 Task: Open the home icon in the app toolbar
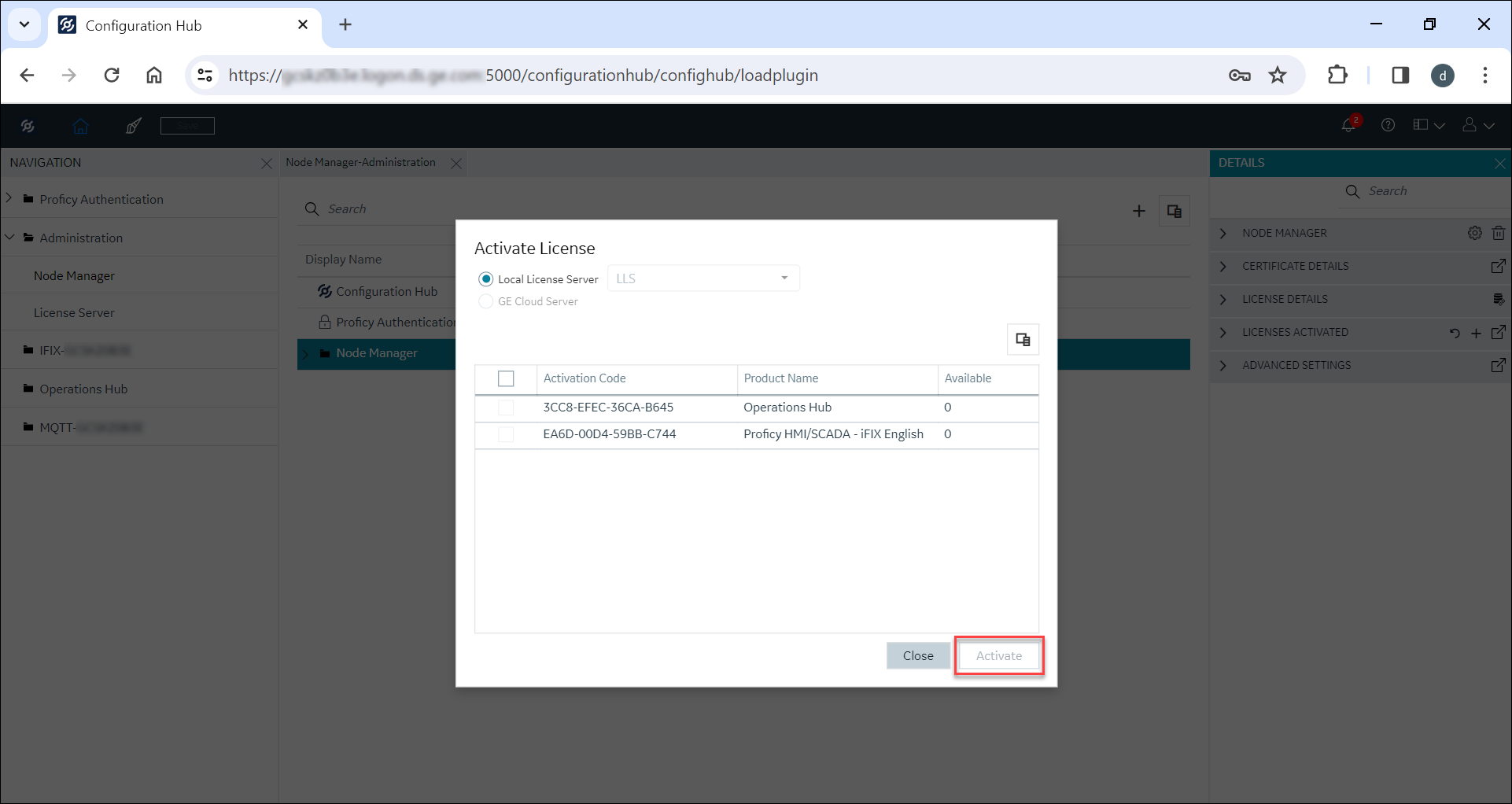pyautogui.click(x=80, y=126)
